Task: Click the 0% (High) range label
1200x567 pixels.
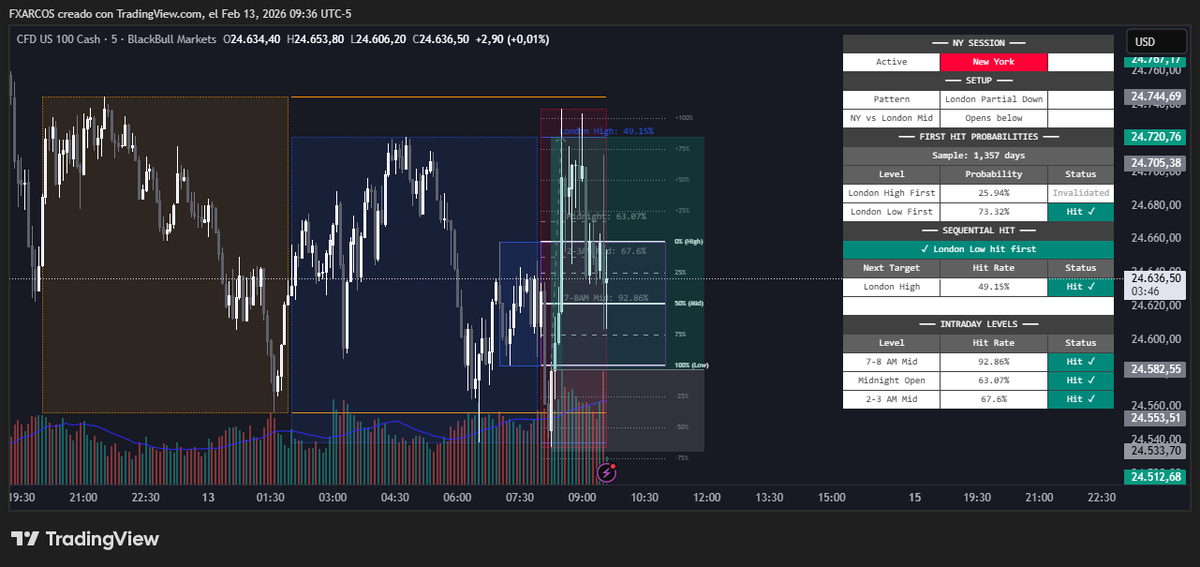Action: click(688, 242)
